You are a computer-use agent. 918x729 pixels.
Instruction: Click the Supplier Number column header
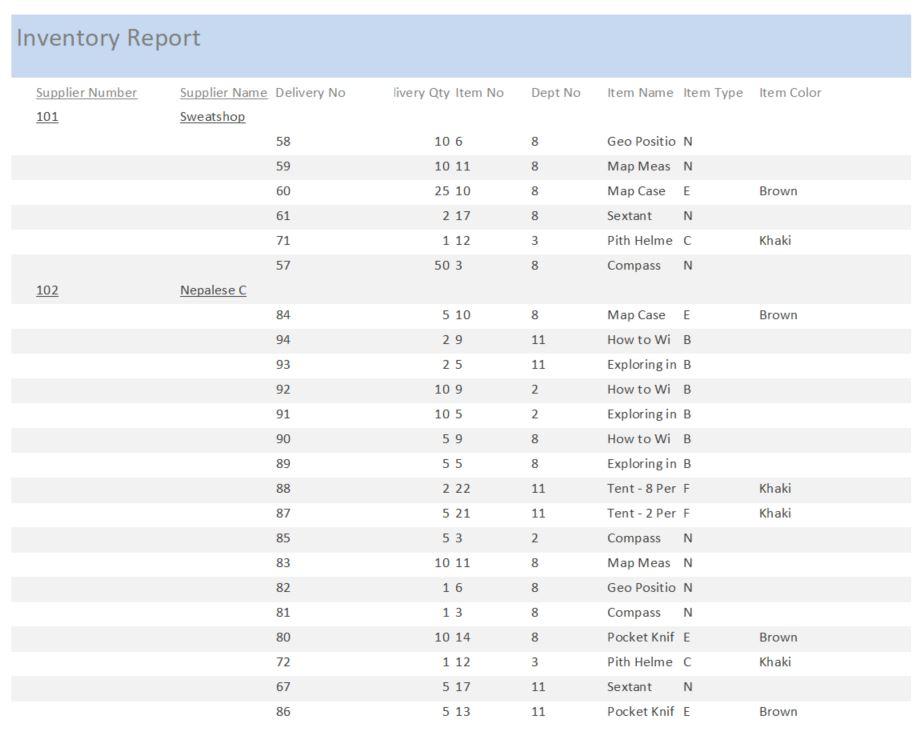pyautogui.click(x=85, y=92)
